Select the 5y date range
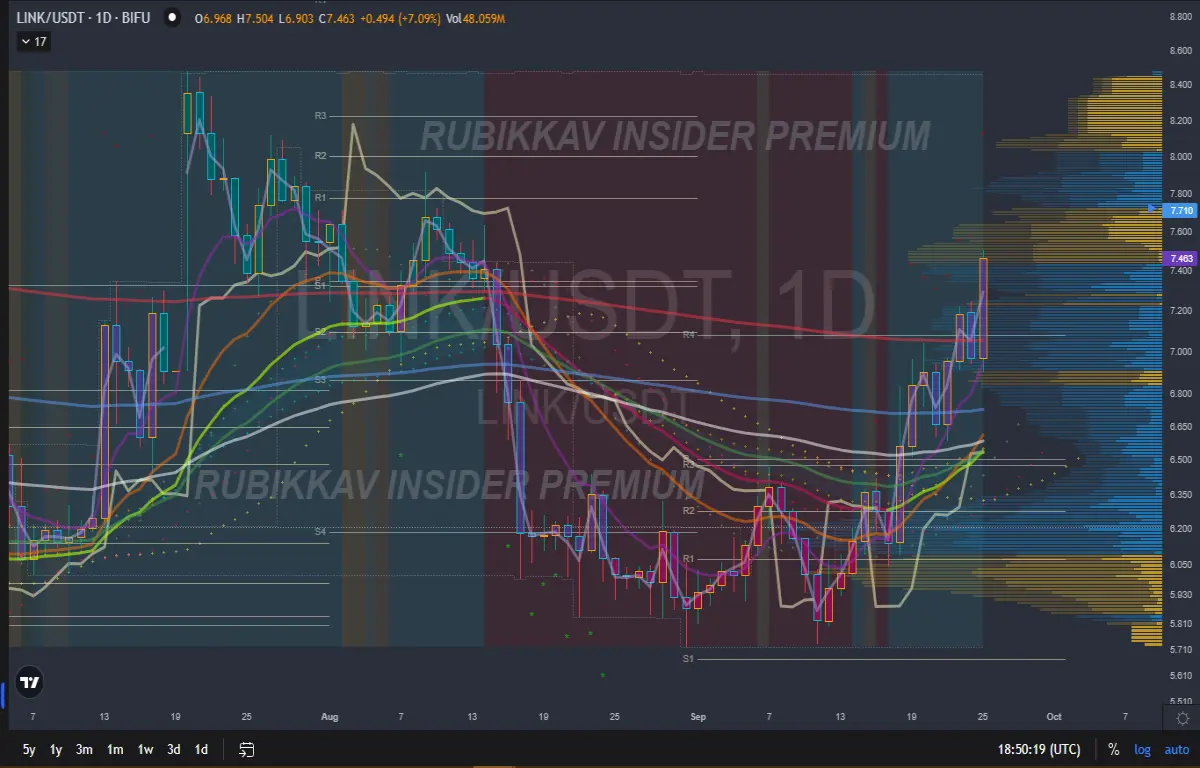Screen dimensions: 1200x768 28,749
